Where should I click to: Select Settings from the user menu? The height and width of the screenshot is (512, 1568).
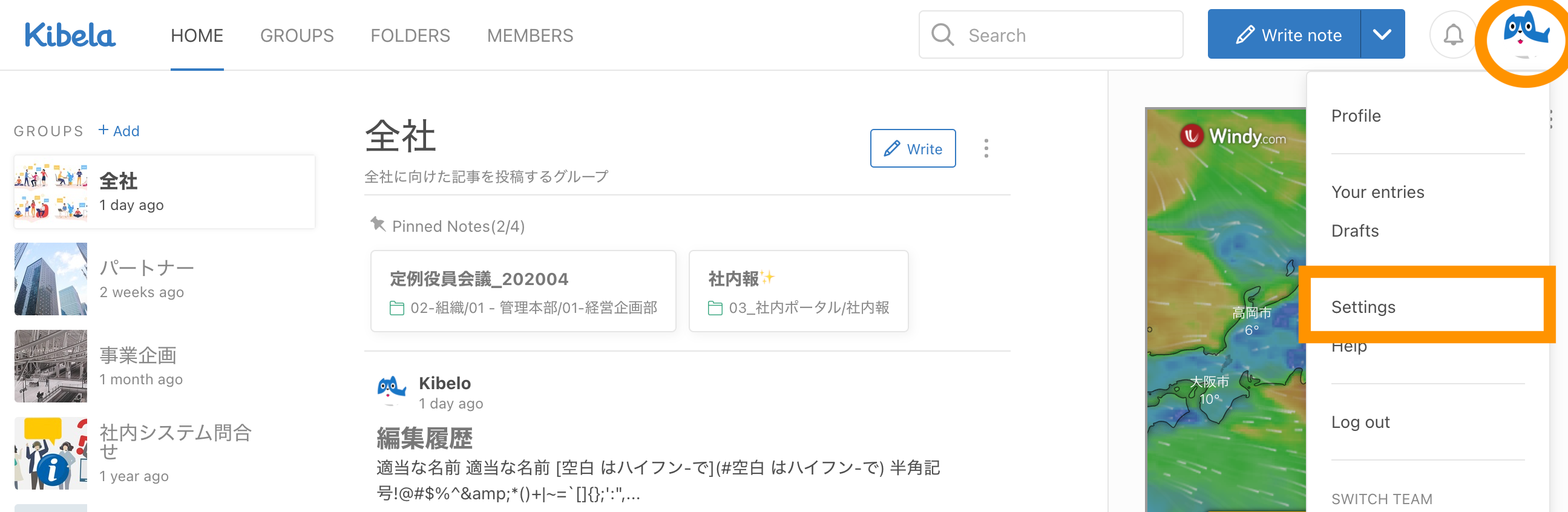click(x=1363, y=307)
